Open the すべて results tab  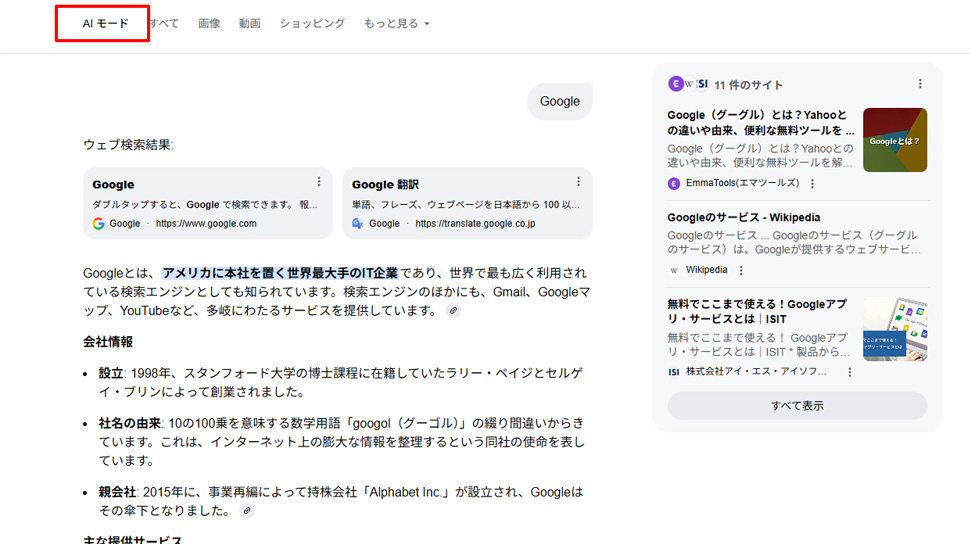click(x=165, y=24)
